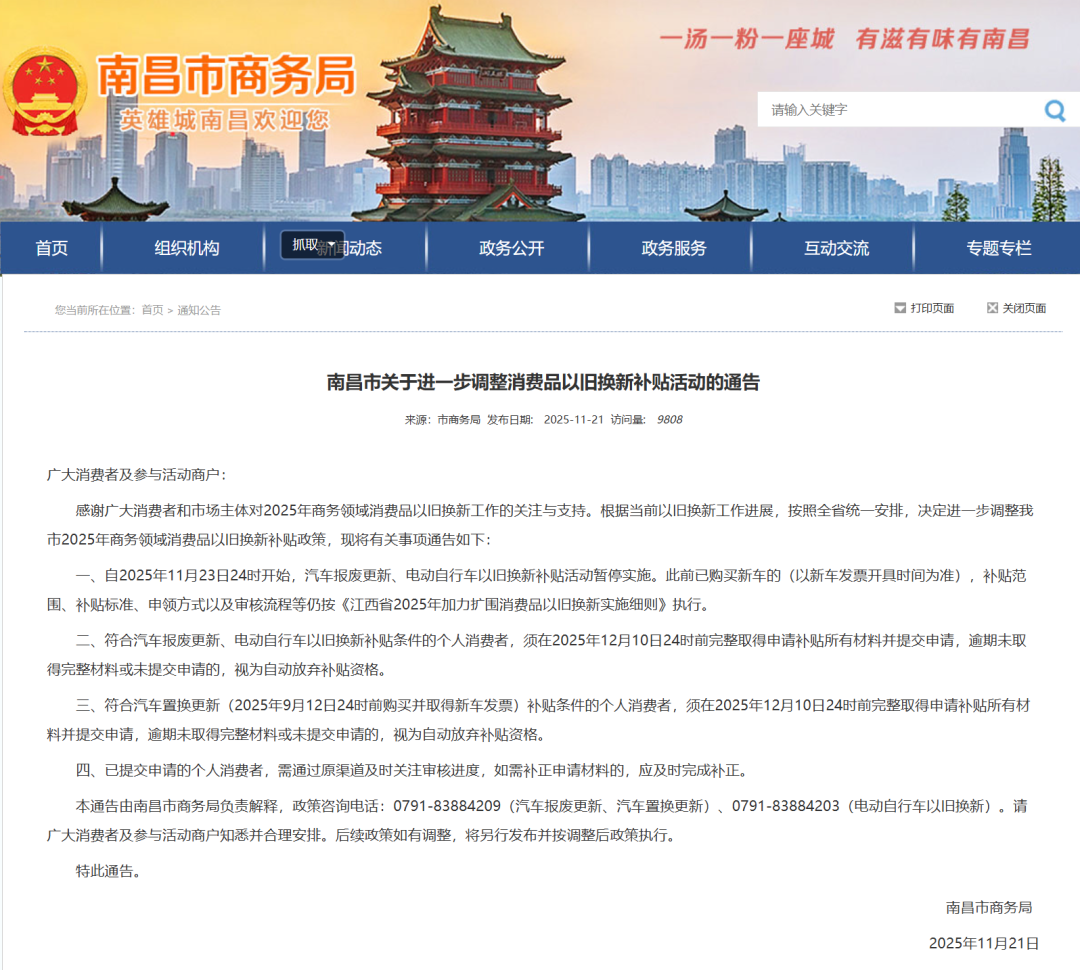
Task: Open the 组织机构 navigation item
Action: pyautogui.click(x=187, y=248)
